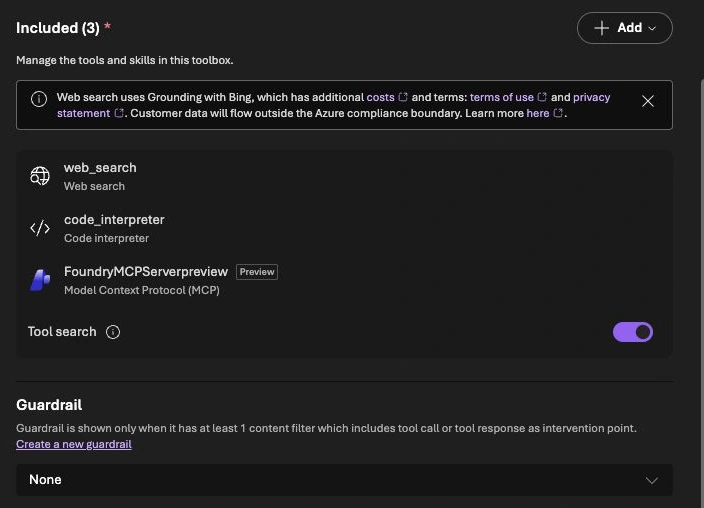Viewport: 704px width, 508px height.
Task: Click the info icon in the banner
Action: click(39, 99)
